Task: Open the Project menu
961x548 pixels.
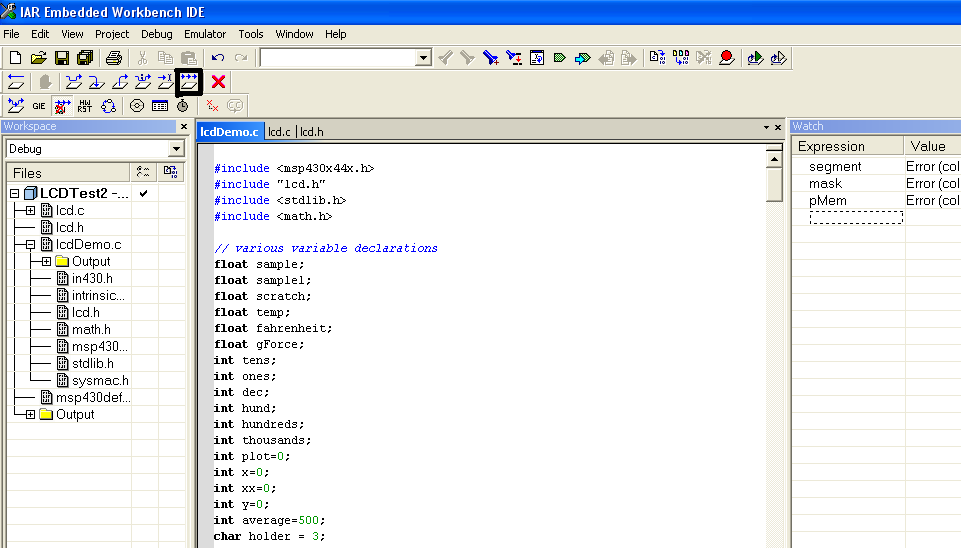Action: [112, 34]
